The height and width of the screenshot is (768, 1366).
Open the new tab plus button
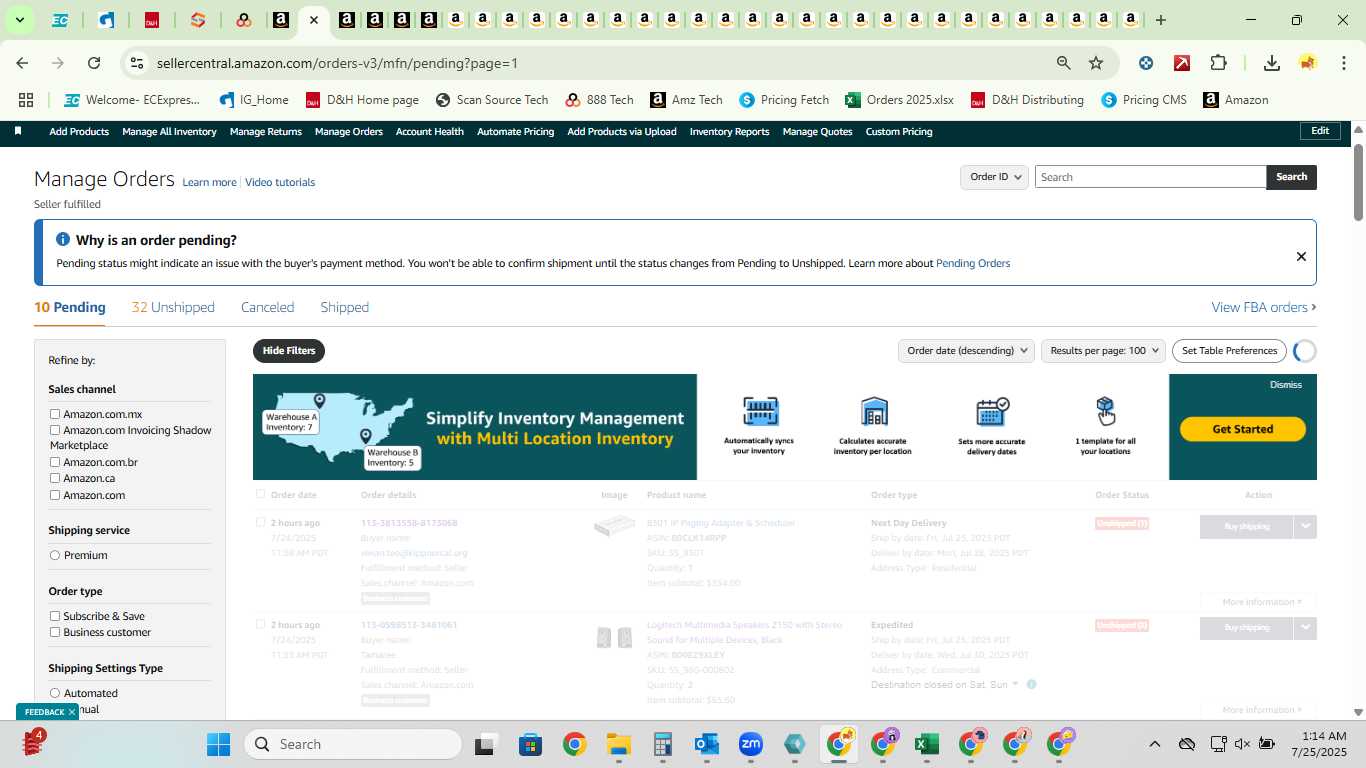pyautogui.click(x=1160, y=20)
